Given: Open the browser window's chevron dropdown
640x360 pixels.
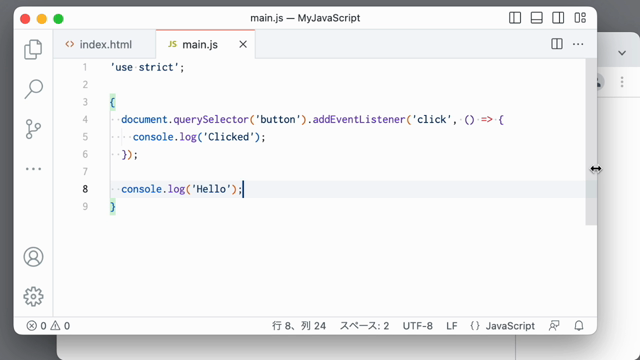Looking at the screenshot, I should (x=622, y=53).
